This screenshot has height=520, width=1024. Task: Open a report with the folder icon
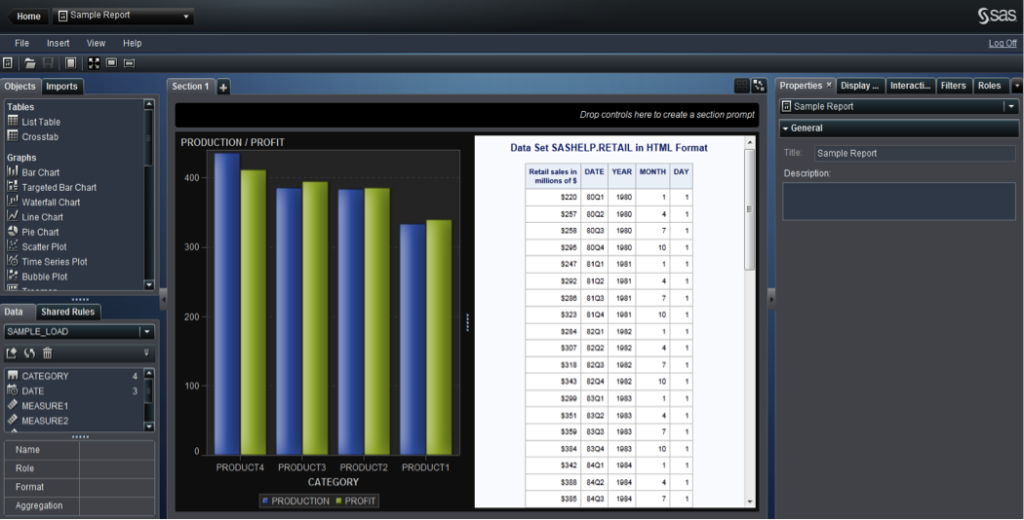30,63
